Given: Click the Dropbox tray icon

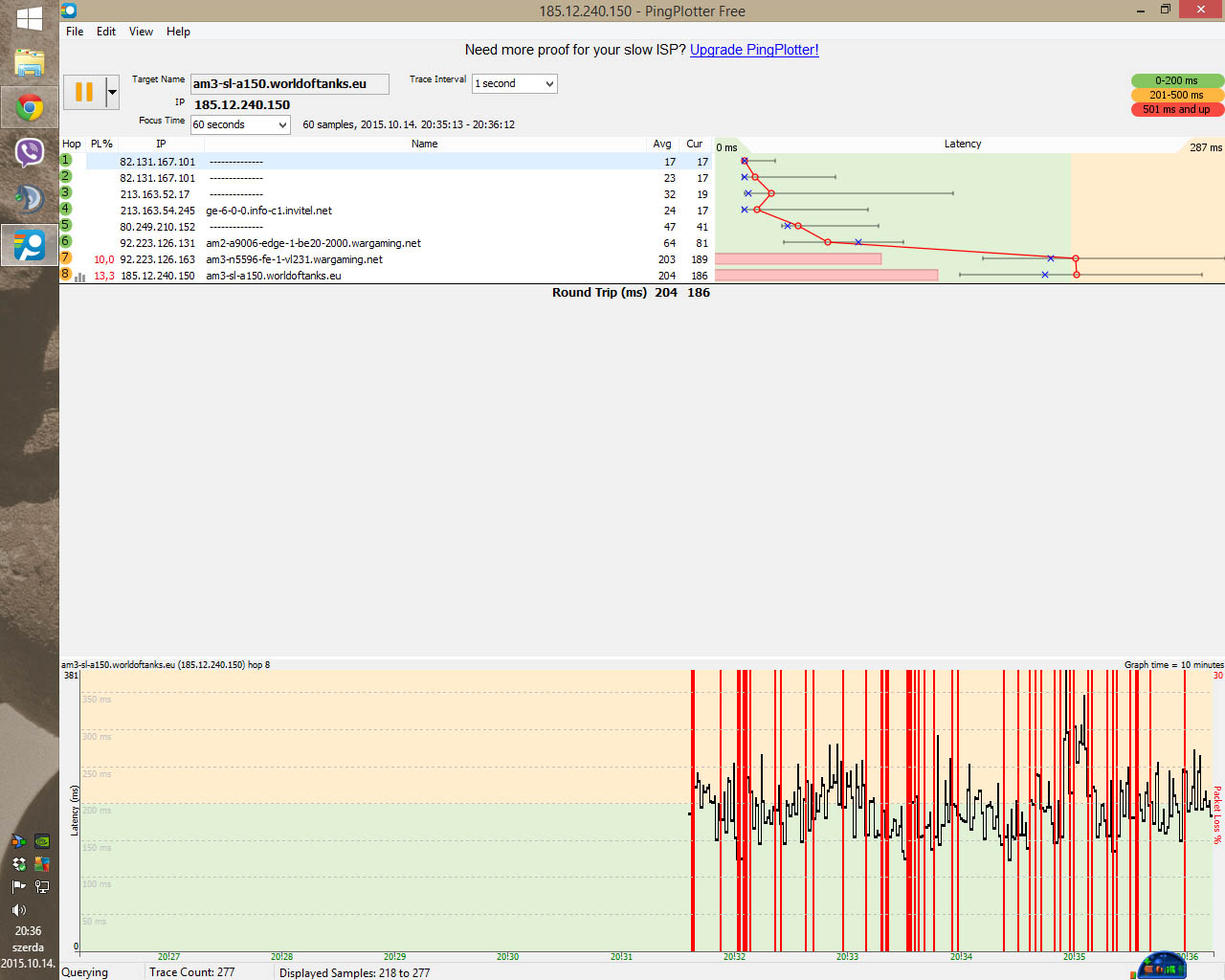Looking at the screenshot, I should 18,864.
